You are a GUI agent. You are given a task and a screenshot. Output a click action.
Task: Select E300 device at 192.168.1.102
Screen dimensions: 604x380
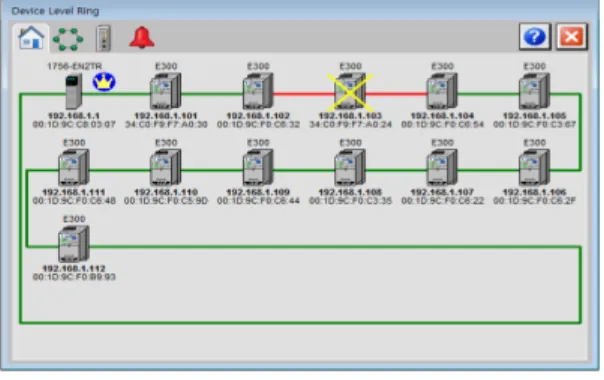coord(258,91)
